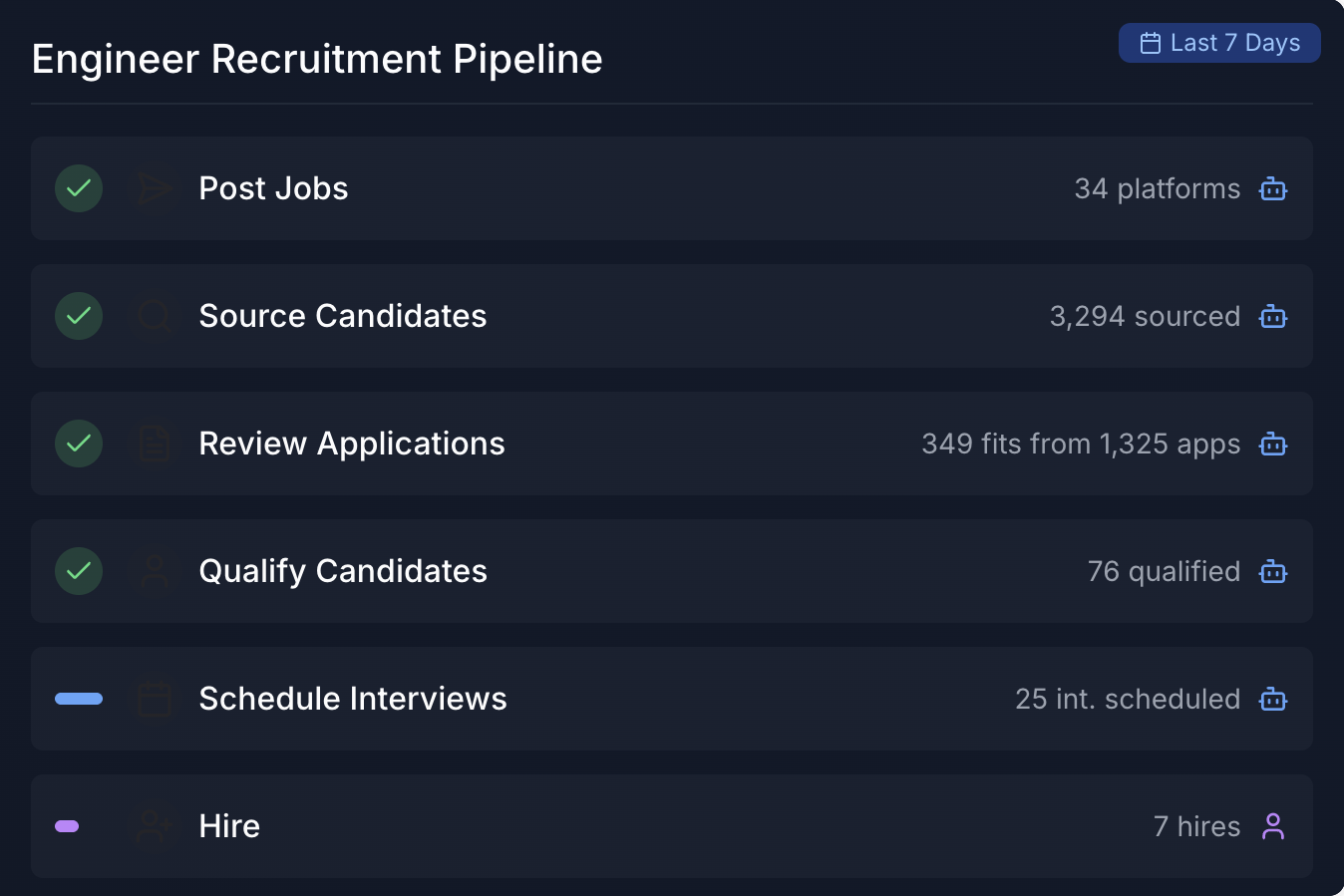
Task: Click the automation bot icon beside 34 platforms
Action: [1272, 188]
